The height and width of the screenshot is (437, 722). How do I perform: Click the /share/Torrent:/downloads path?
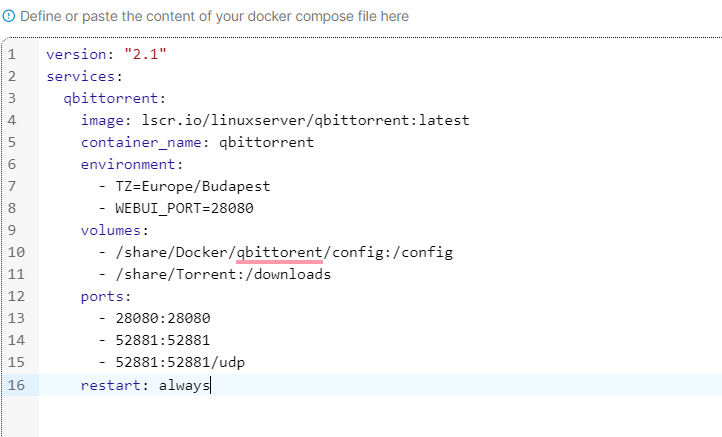click(x=222, y=274)
